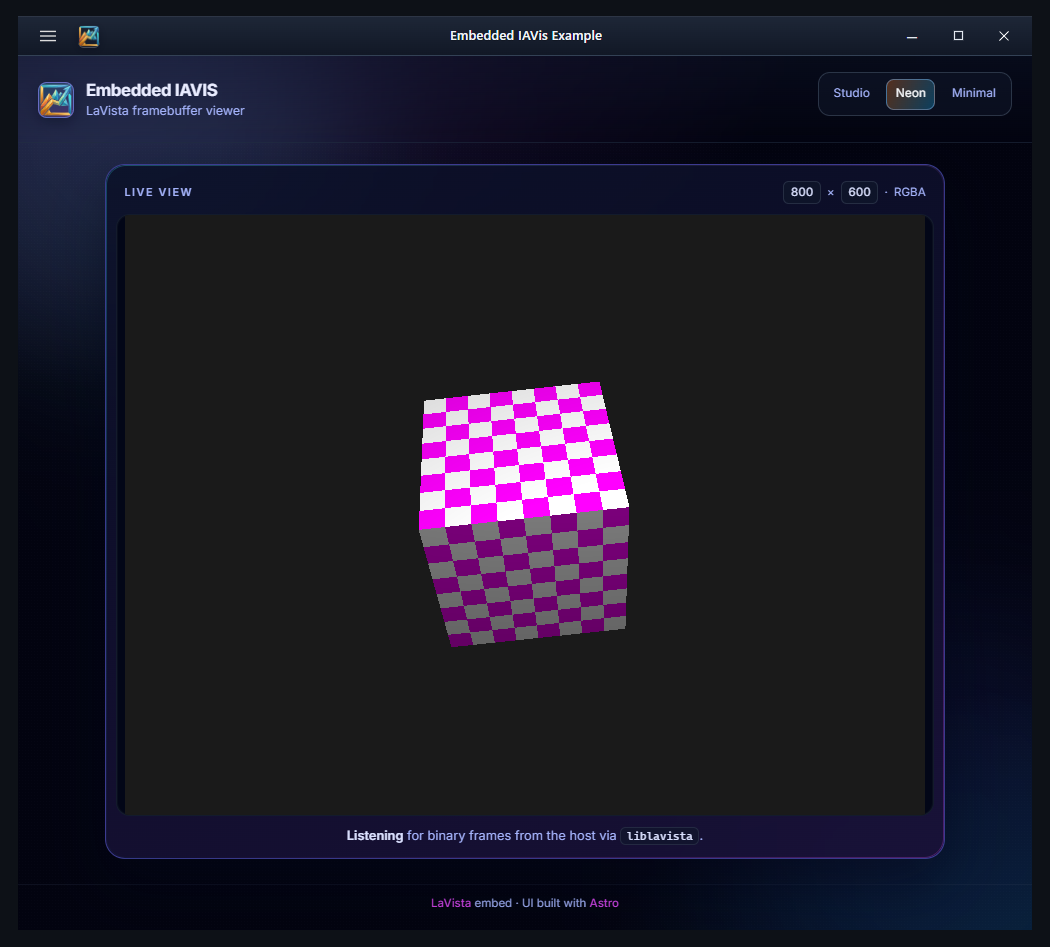Viewport: 1050px width, 947px height.
Task: Click the rendered checkered cube
Action: click(524, 514)
